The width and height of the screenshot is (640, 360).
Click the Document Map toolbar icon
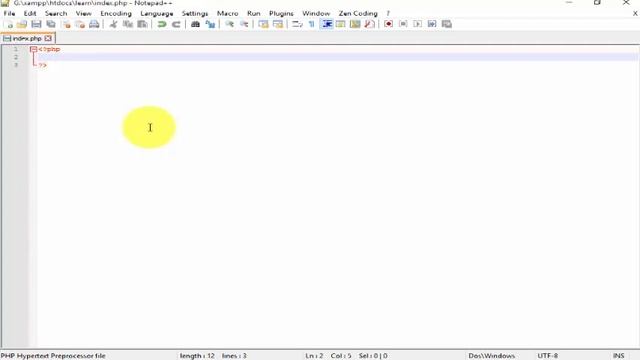355,24
